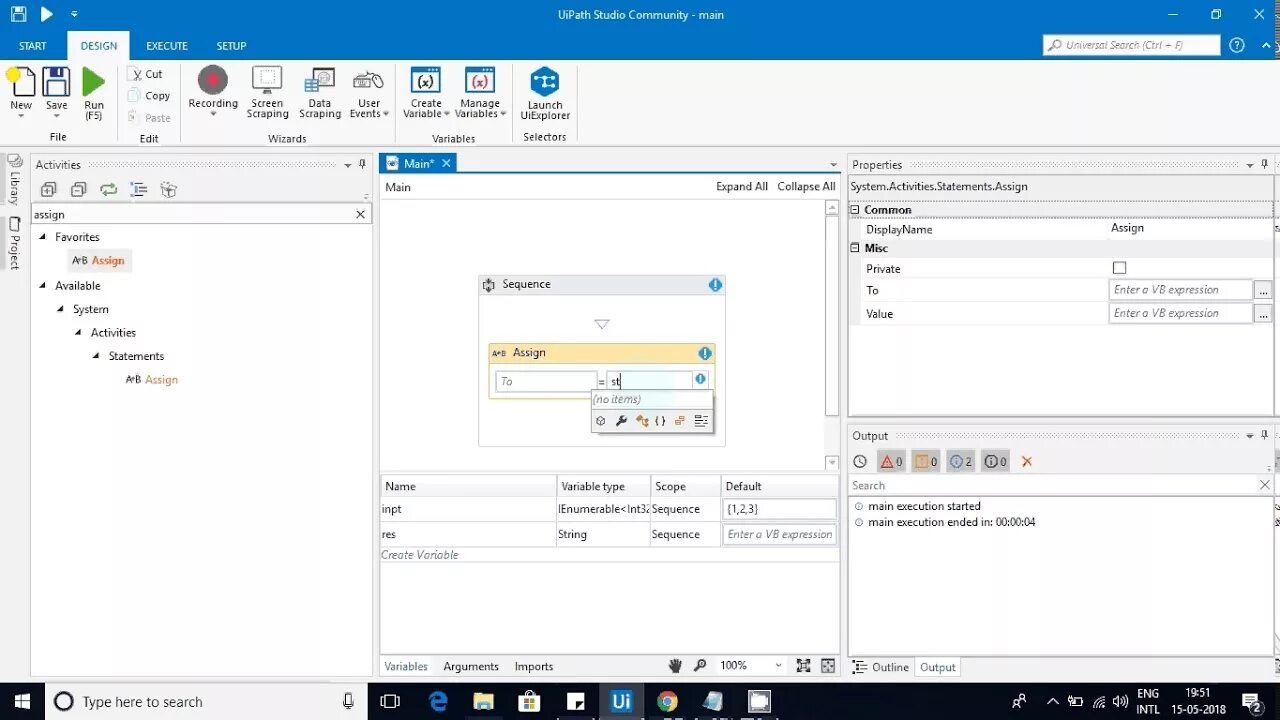
Task: Collapse the System tree node
Action: point(61,310)
